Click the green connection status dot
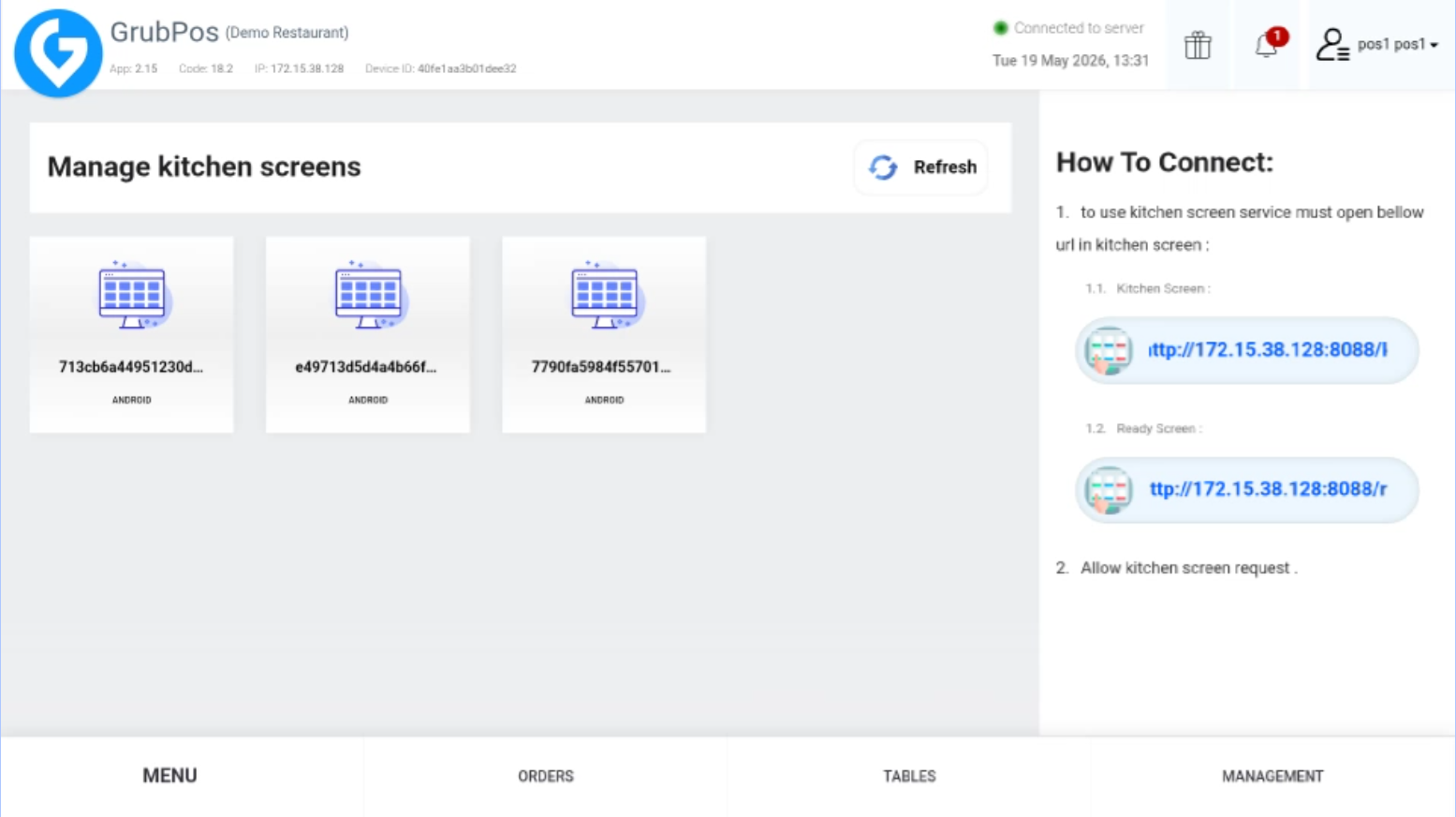The width and height of the screenshot is (1456, 817). pos(1000,28)
